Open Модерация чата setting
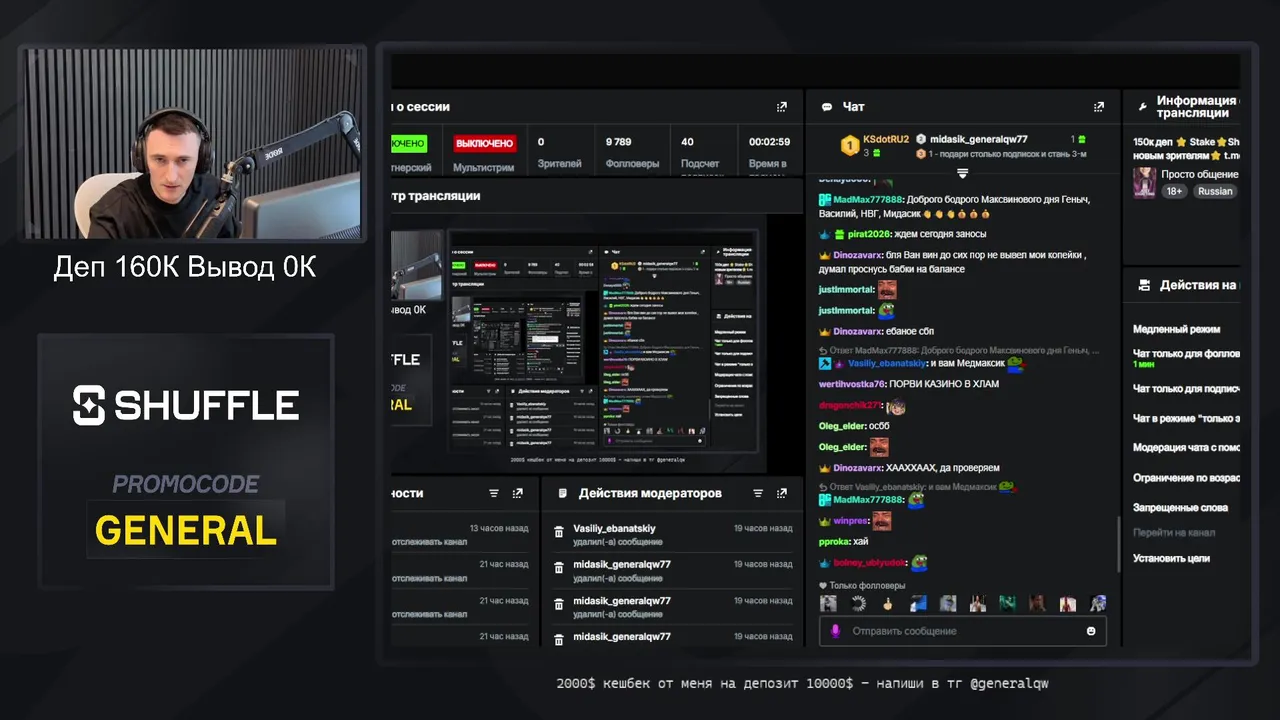Viewport: 1280px width, 720px height. click(1186, 448)
